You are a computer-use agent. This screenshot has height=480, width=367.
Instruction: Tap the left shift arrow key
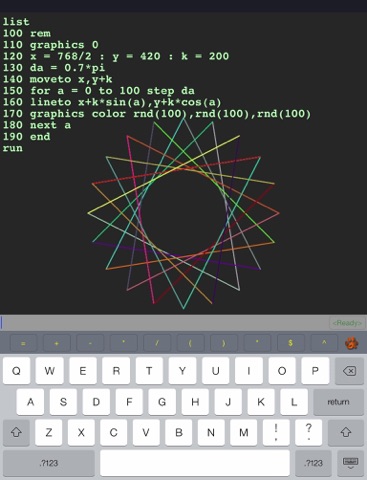click(x=16, y=433)
